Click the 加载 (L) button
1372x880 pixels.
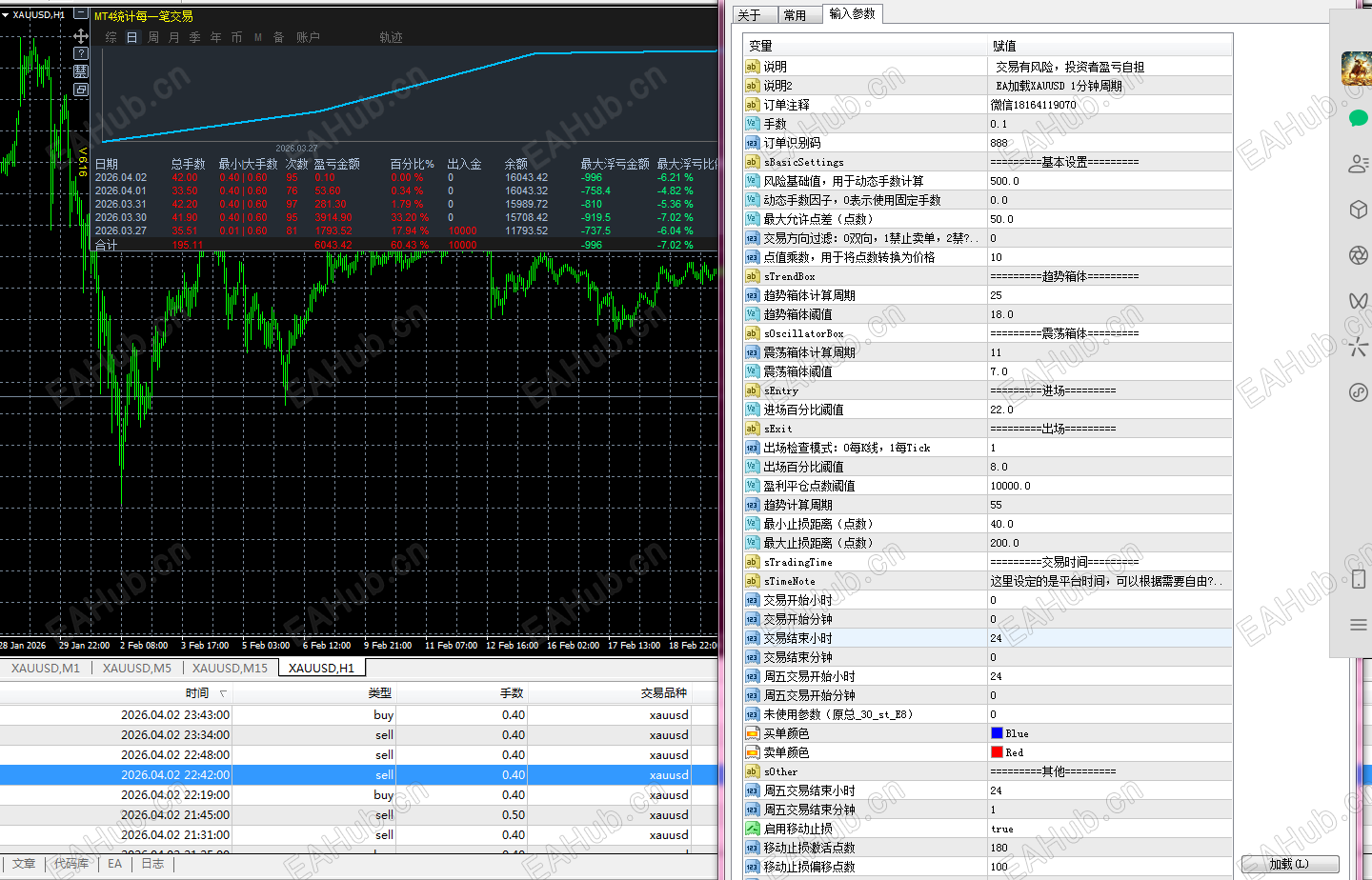pos(1289,864)
